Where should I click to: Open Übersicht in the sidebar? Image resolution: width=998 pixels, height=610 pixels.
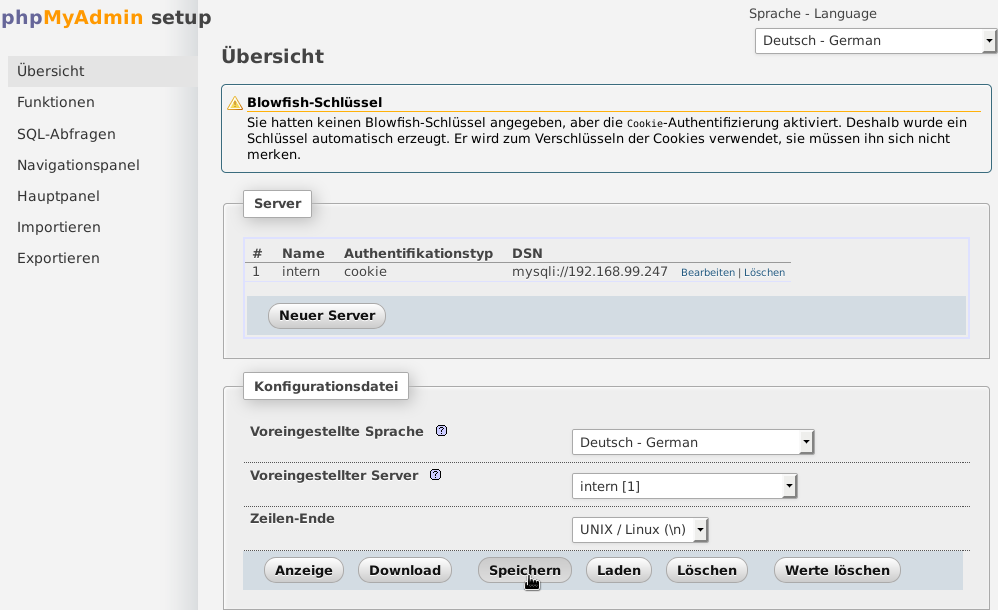(51, 71)
